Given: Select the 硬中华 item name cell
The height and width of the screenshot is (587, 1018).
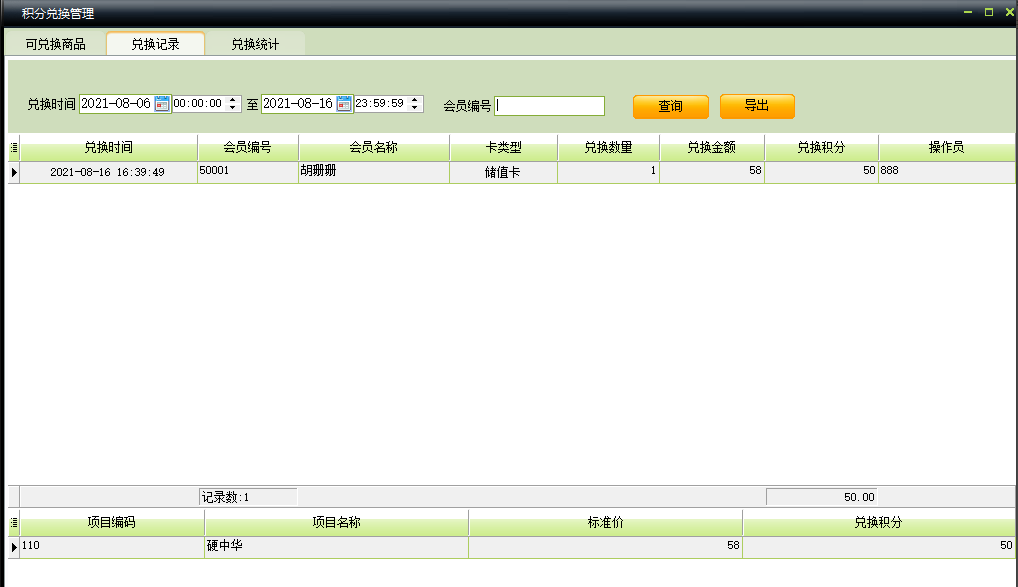Looking at the screenshot, I should click(x=336, y=547).
